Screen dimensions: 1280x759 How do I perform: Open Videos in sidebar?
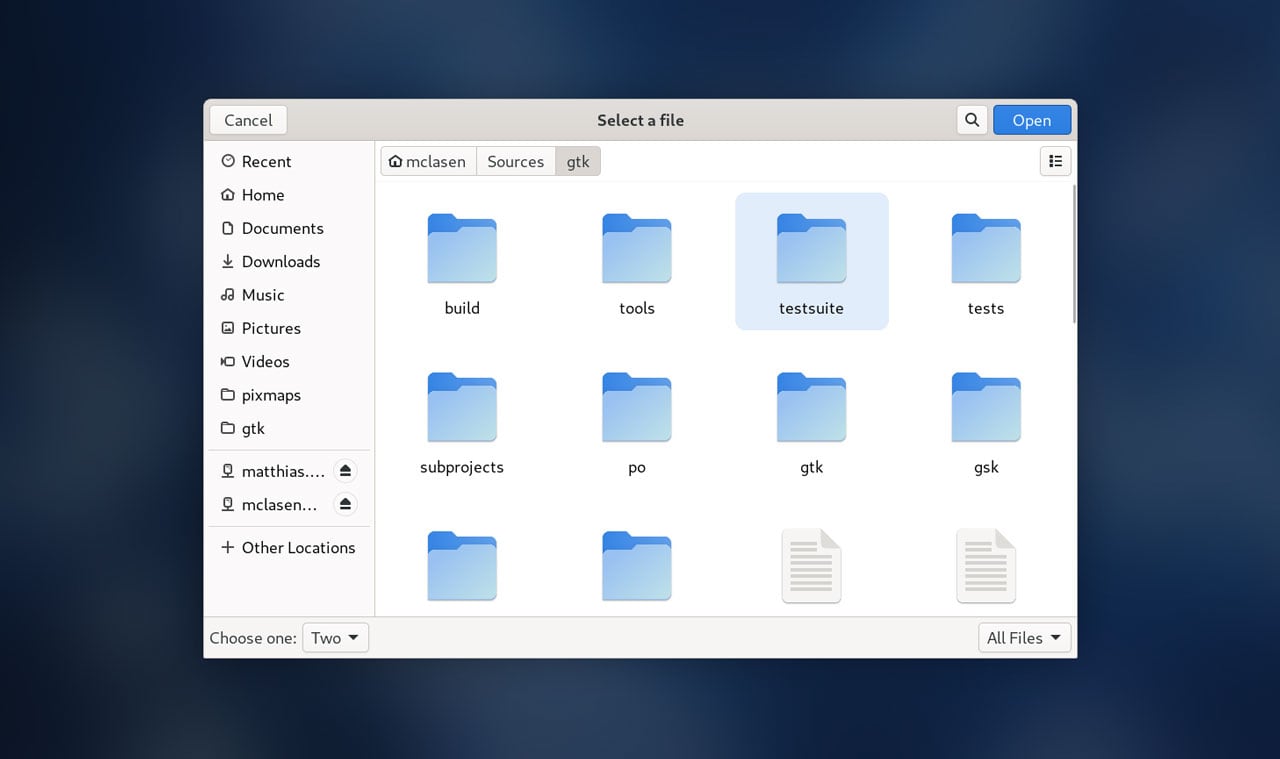[289, 361]
